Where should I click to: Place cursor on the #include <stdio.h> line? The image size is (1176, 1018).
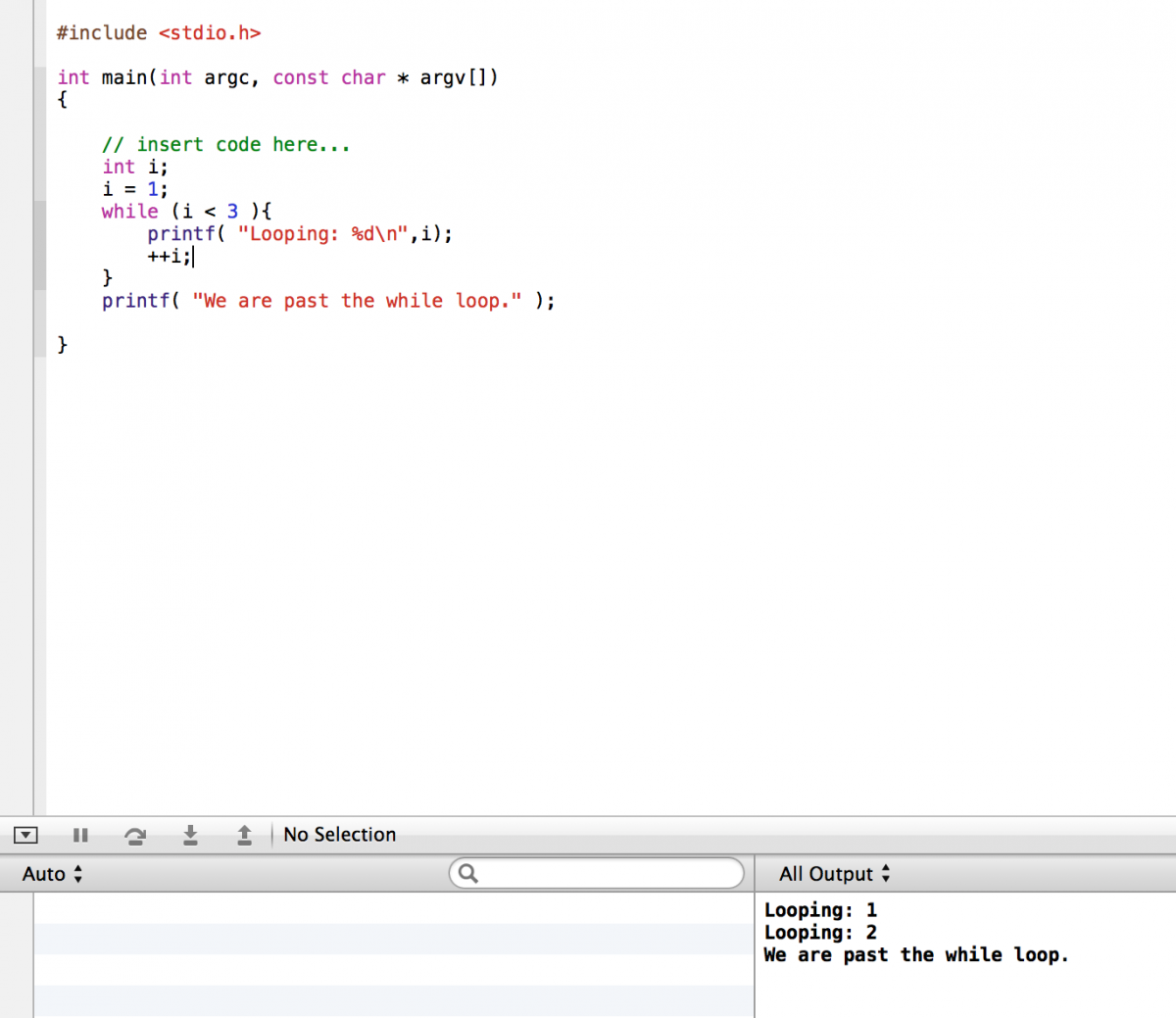pos(159,33)
